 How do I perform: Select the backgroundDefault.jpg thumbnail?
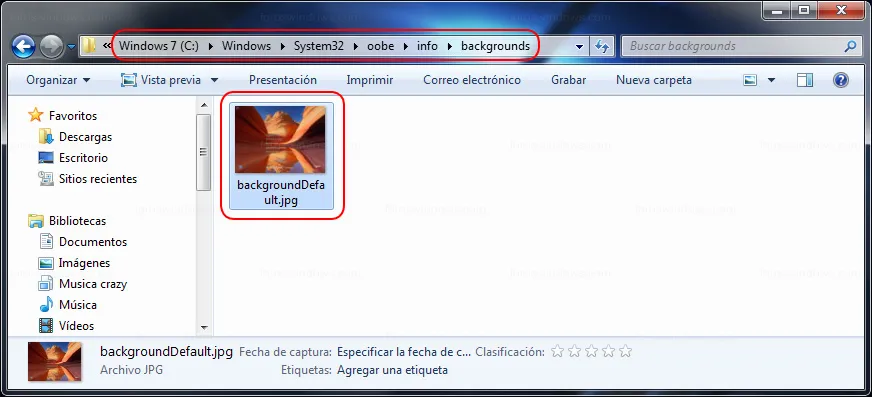[x=281, y=156]
